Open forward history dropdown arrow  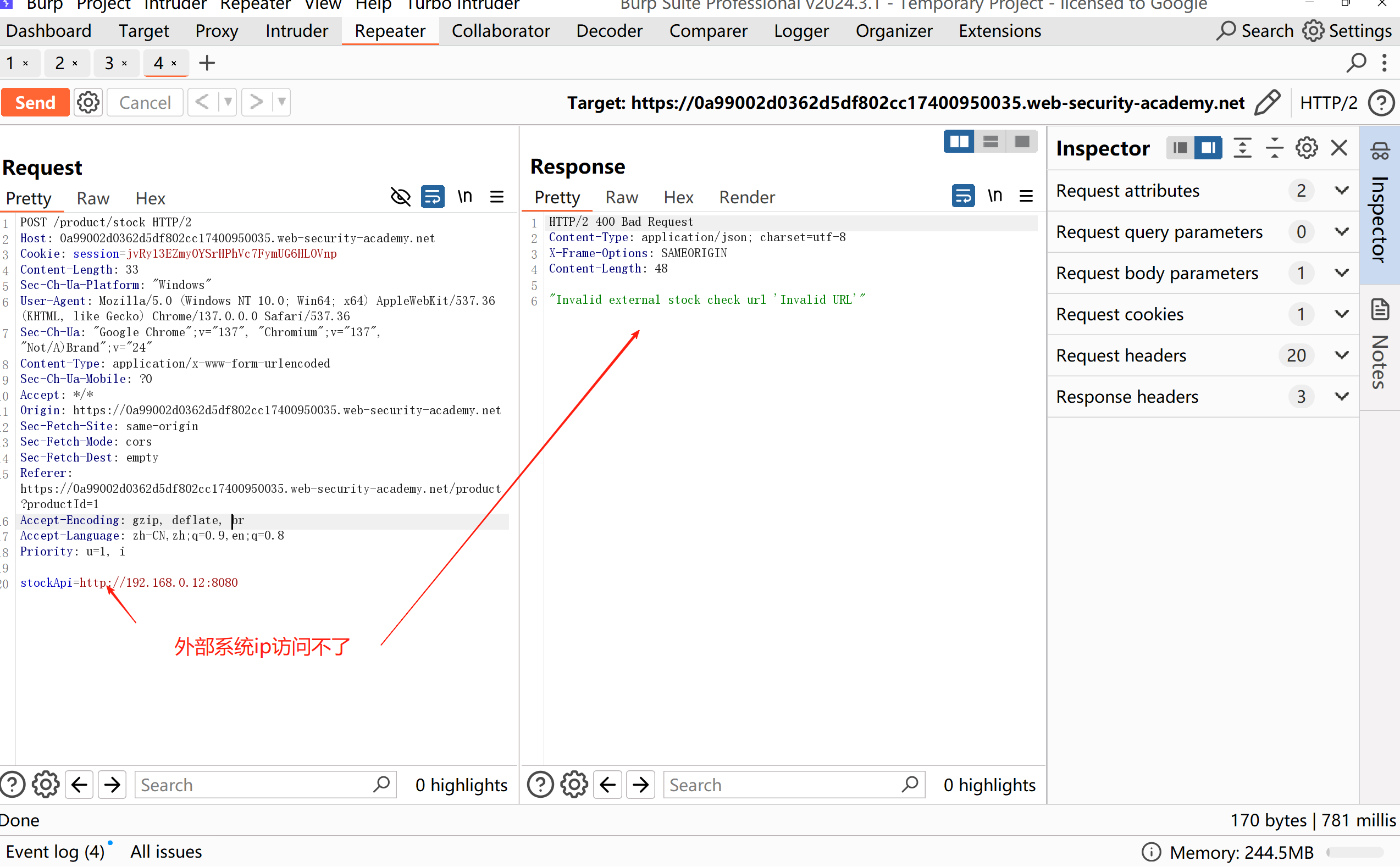click(281, 103)
